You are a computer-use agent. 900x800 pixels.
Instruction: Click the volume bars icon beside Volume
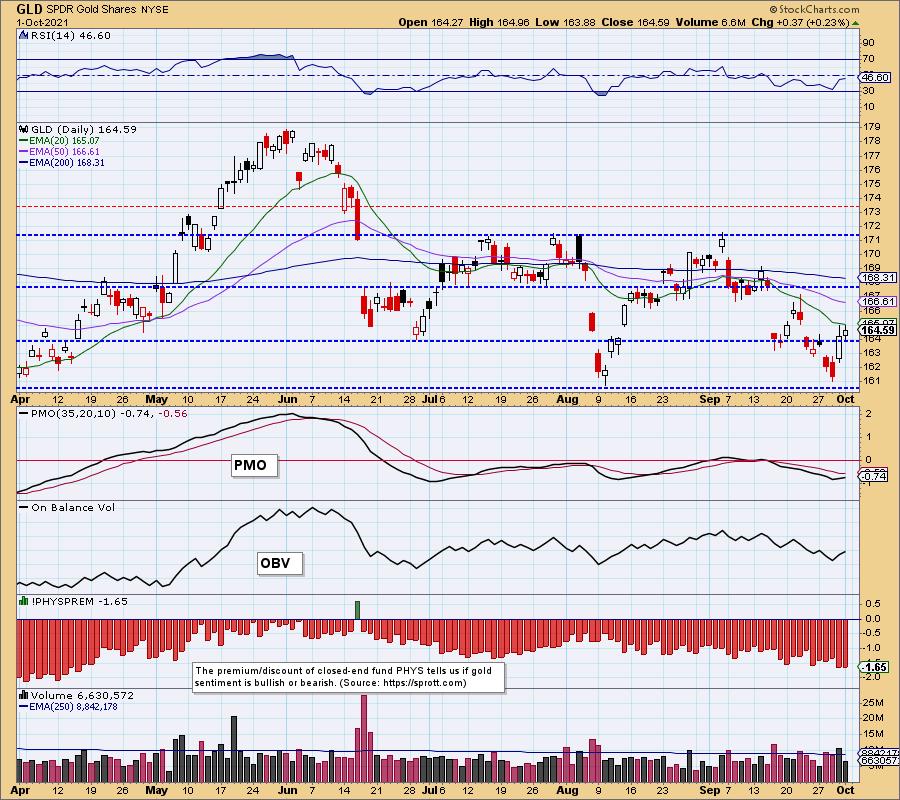(x=24, y=696)
